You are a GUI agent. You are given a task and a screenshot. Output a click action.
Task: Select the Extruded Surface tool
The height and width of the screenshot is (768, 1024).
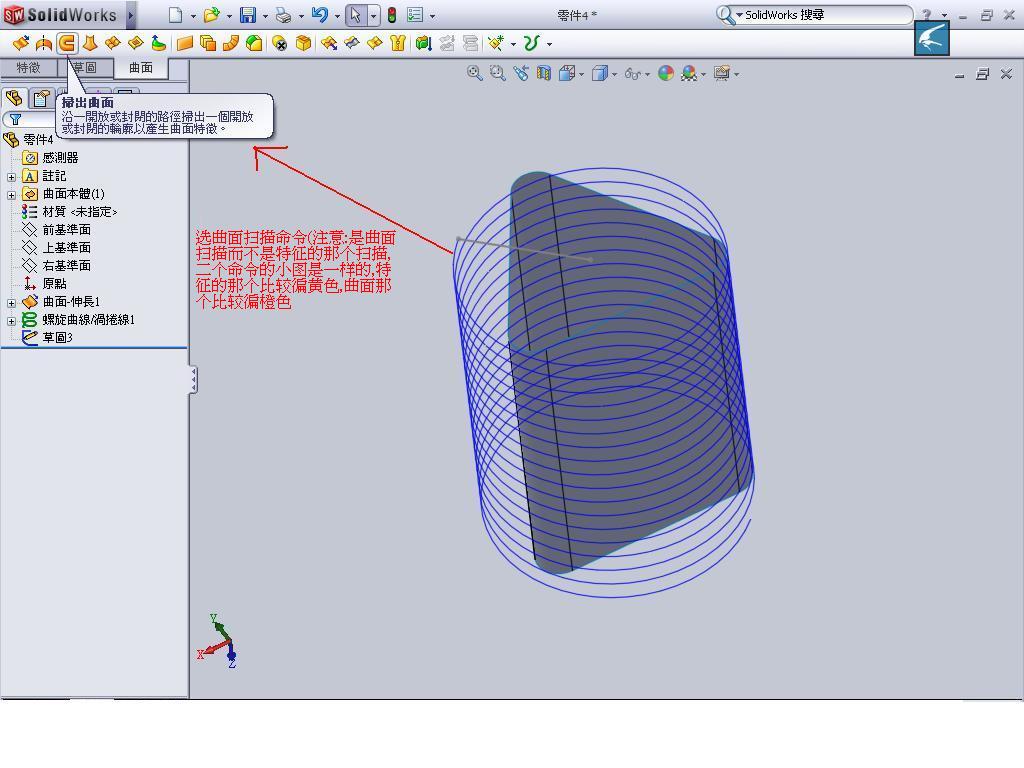pos(21,44)
